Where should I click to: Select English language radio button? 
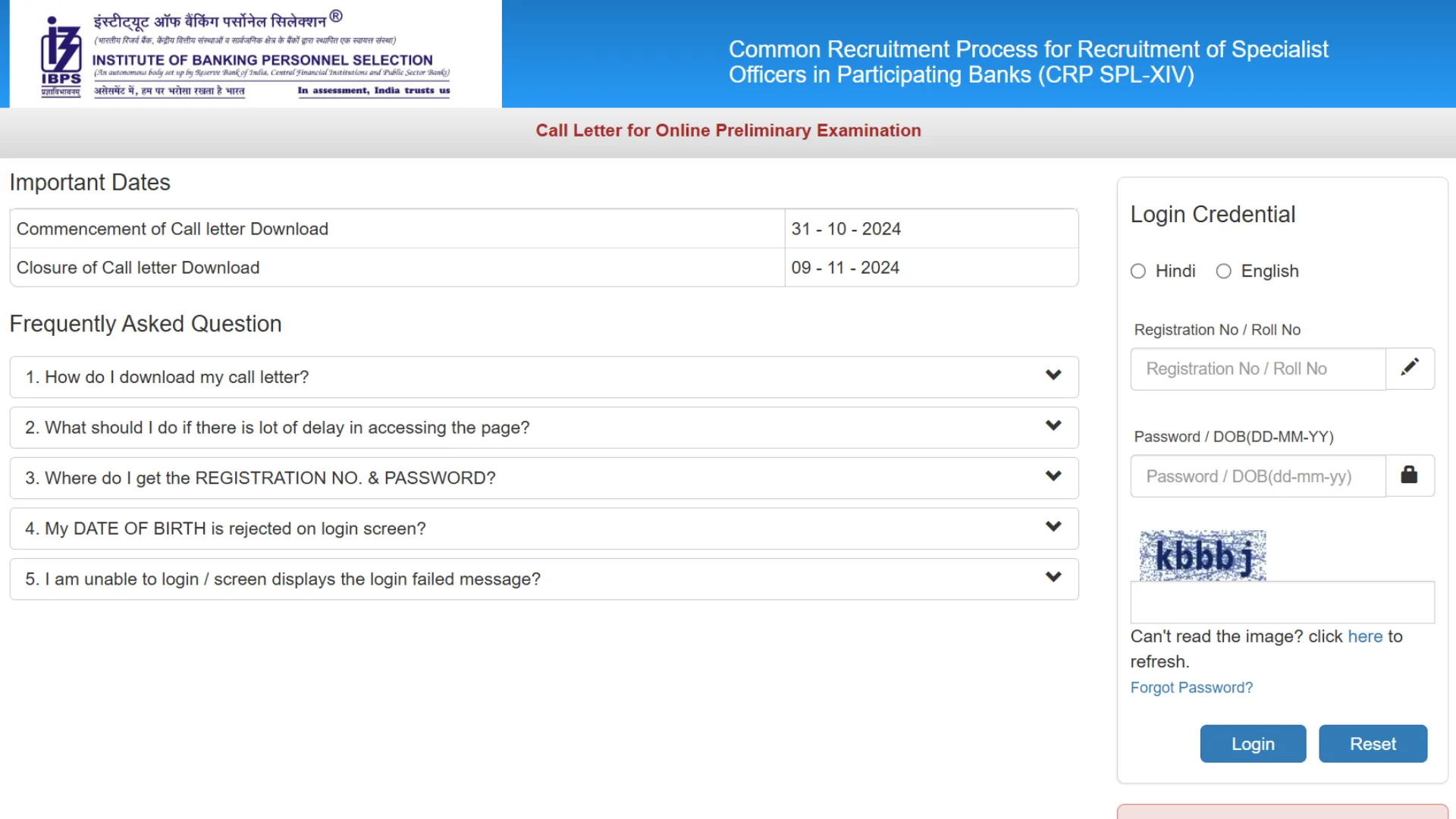point(1224,271)
